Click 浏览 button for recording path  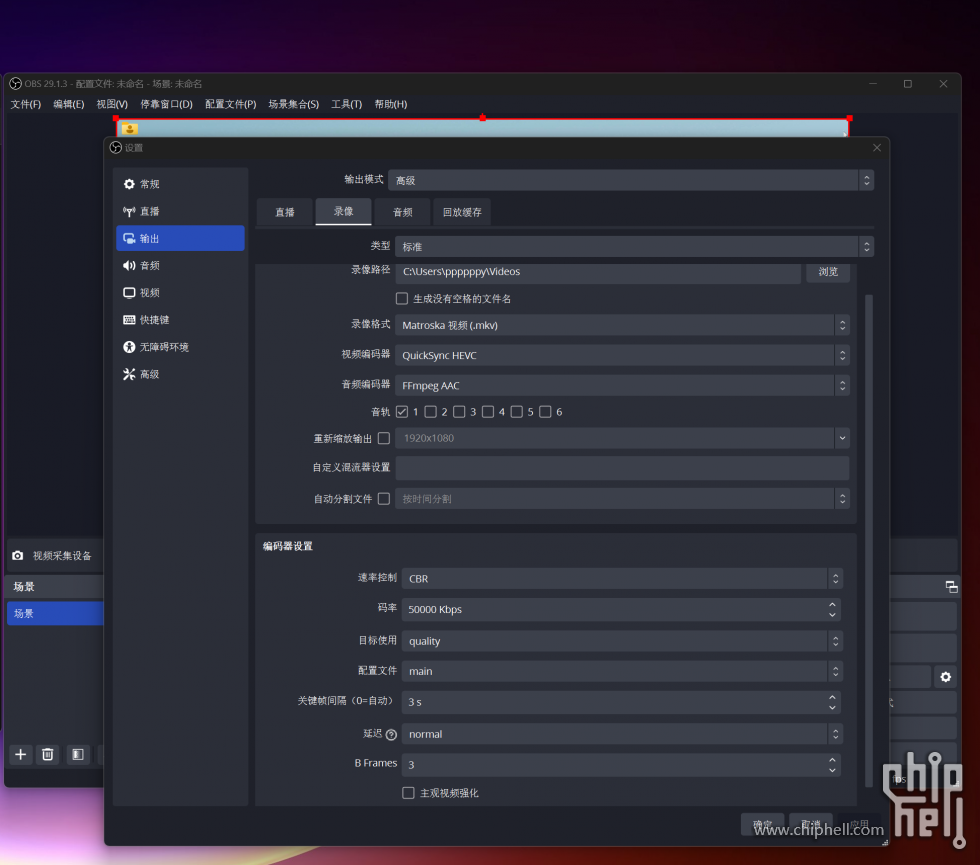828,272
